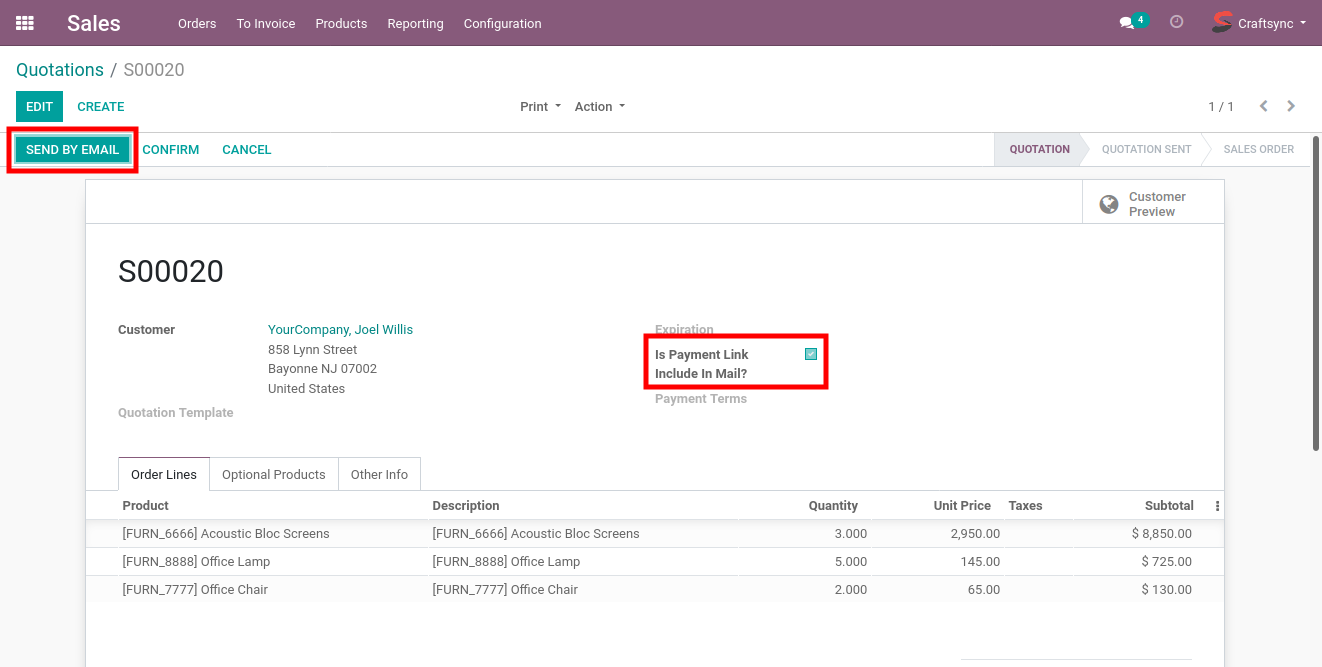1322x667 pixels.
Task: Navigate to Quotations breadcrumb link
Action: tap(60, 70)
